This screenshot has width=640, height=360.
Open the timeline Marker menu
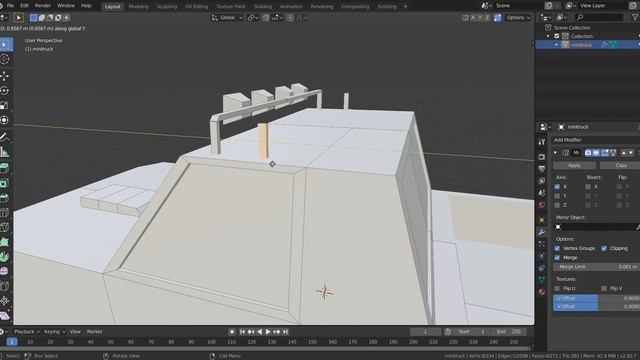pyautogui.click(x=95, y=332)
